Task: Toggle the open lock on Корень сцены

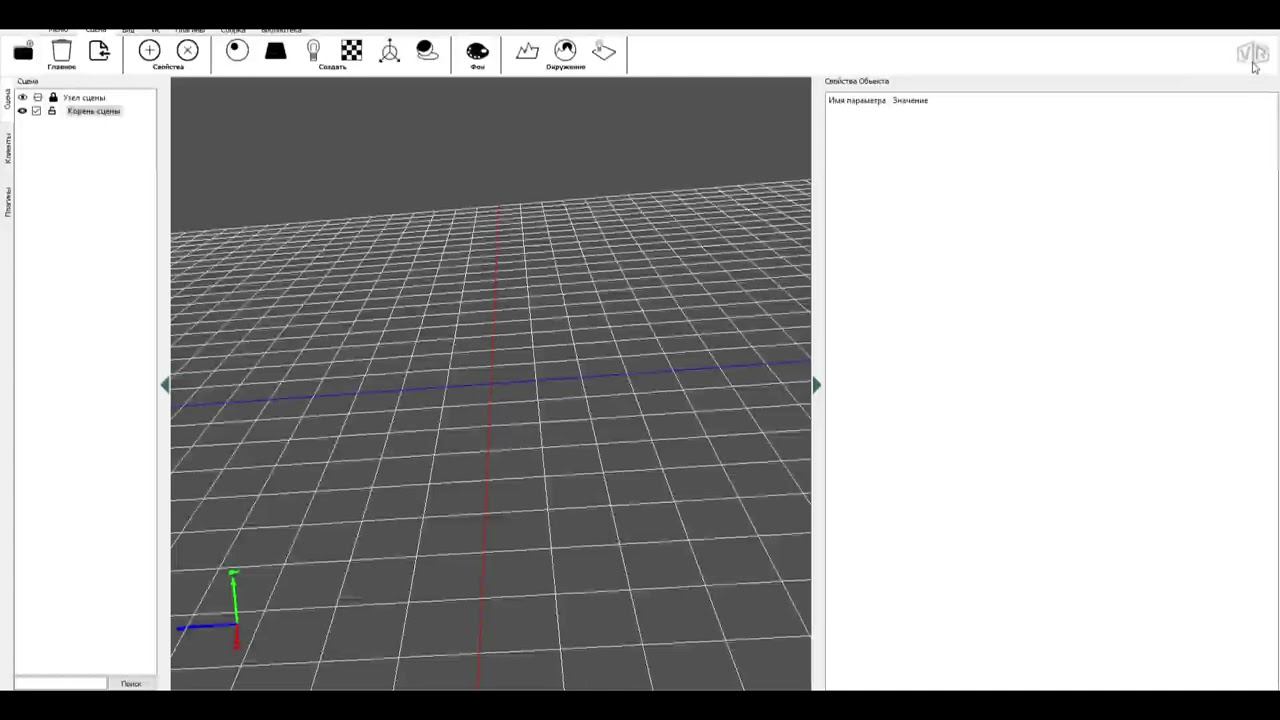Action: pos(52,111)
